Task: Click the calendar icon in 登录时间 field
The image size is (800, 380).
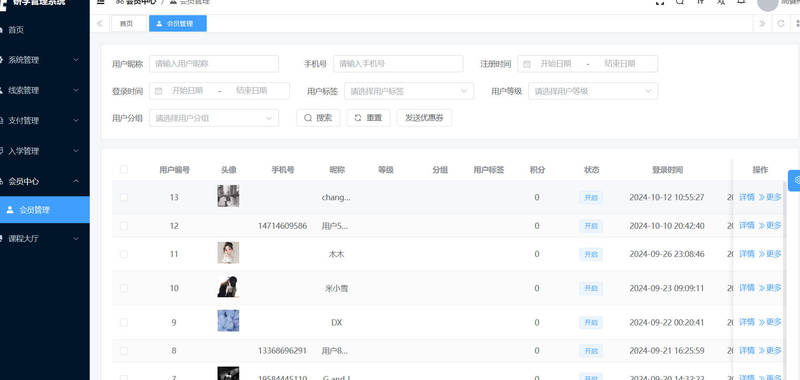Action: [x=159, y=91]
